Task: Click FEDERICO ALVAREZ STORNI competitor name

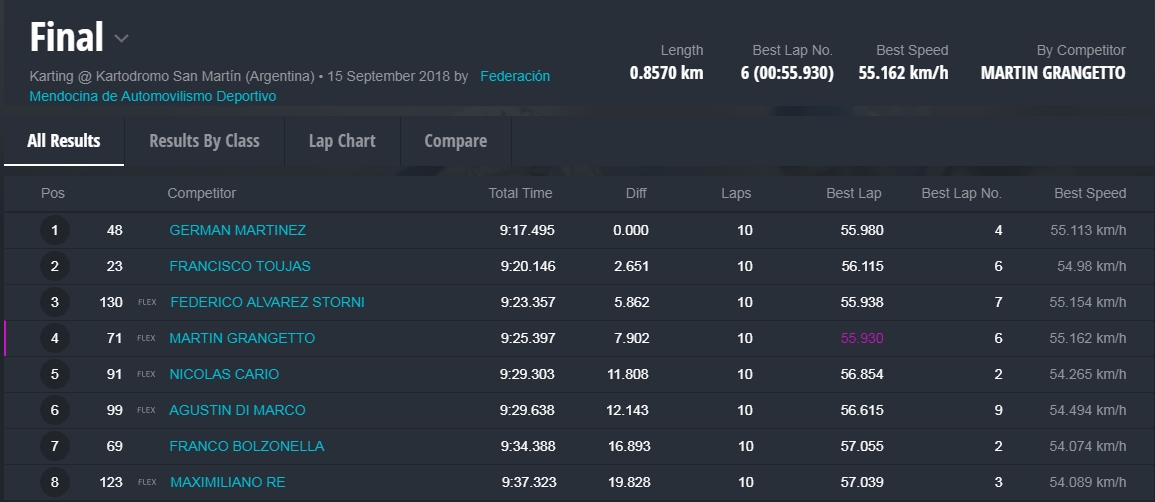Action: pyautogui.click(x=267, y=302)
